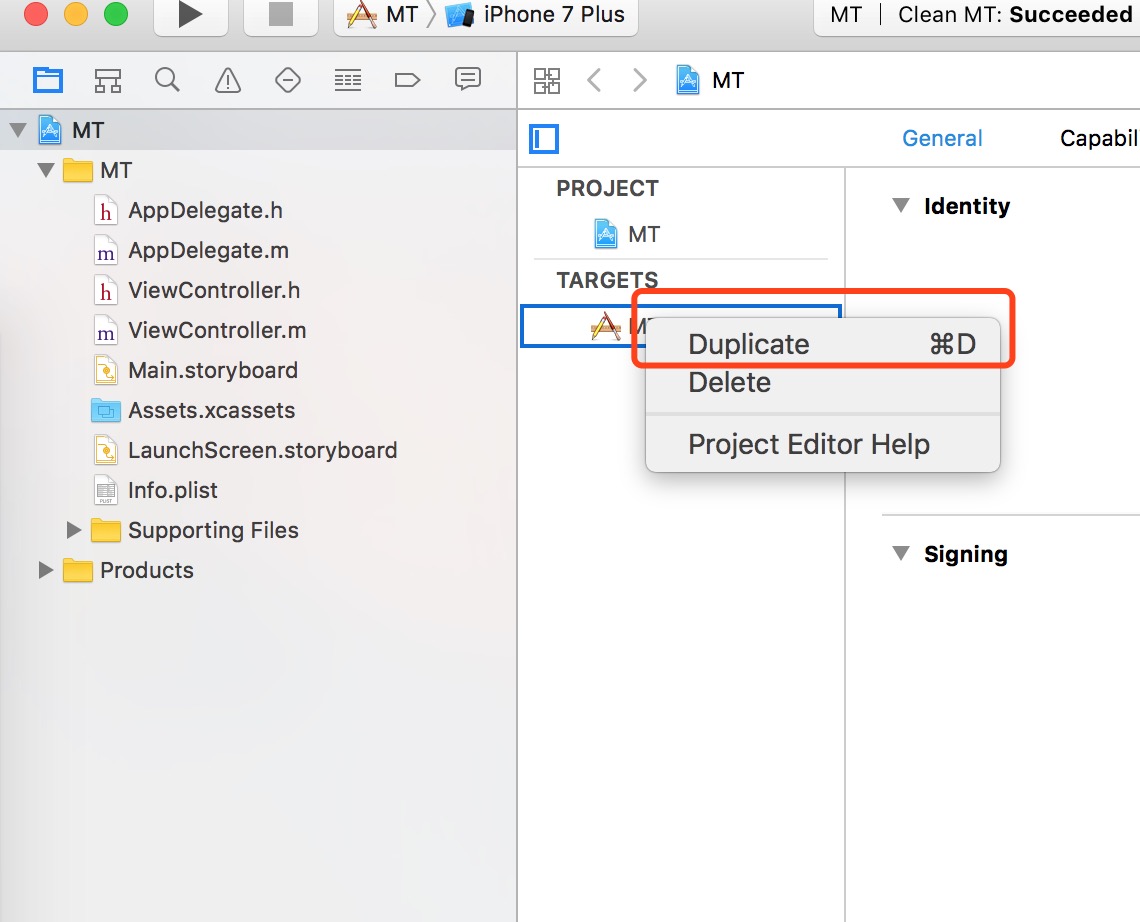Close the window with the red button
Image resolution: width=1140 pixels, height=922 pixels.
[36, 14]
